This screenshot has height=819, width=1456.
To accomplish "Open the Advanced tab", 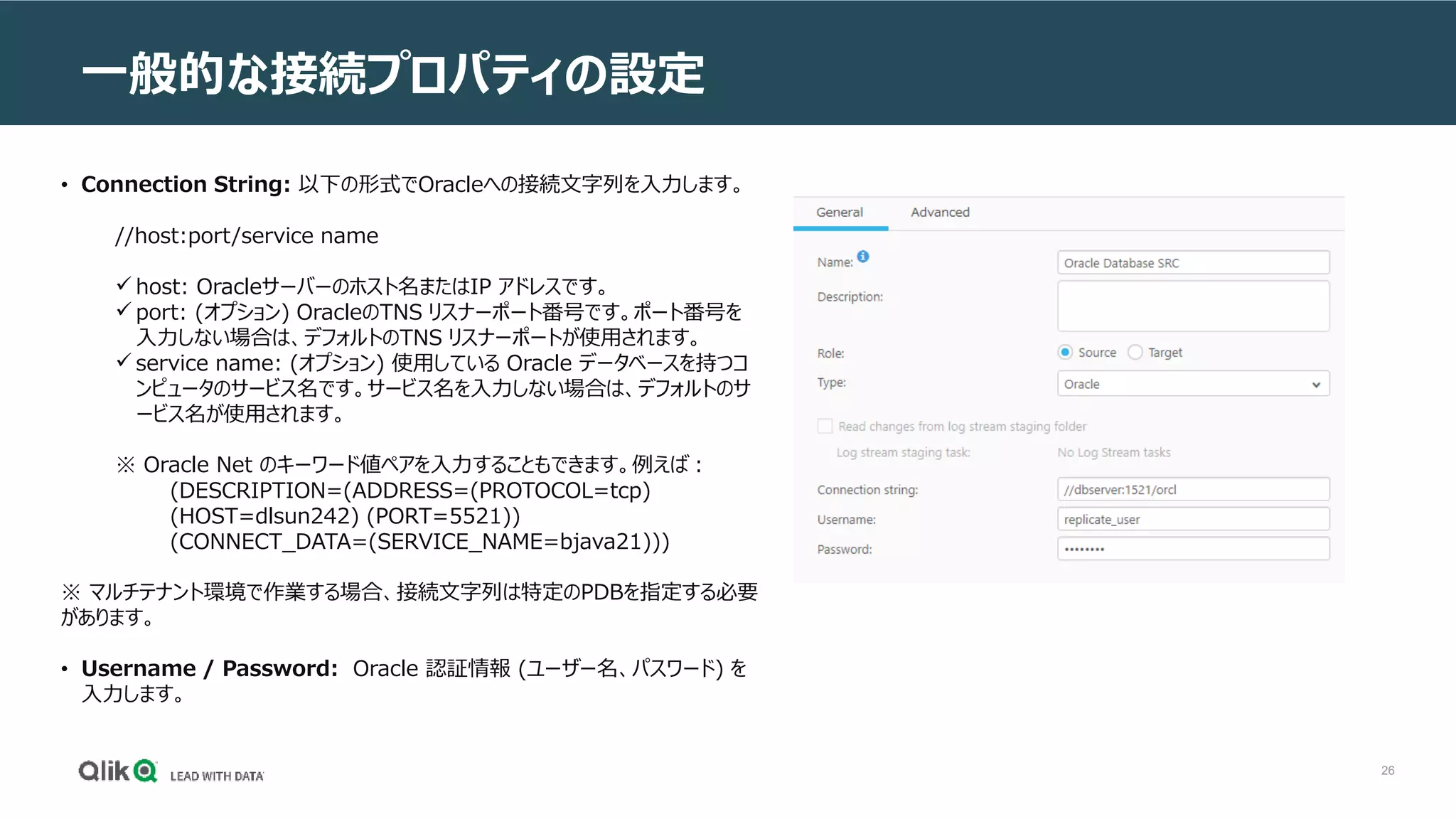I will pyautogui.click(x=940, y=213).
